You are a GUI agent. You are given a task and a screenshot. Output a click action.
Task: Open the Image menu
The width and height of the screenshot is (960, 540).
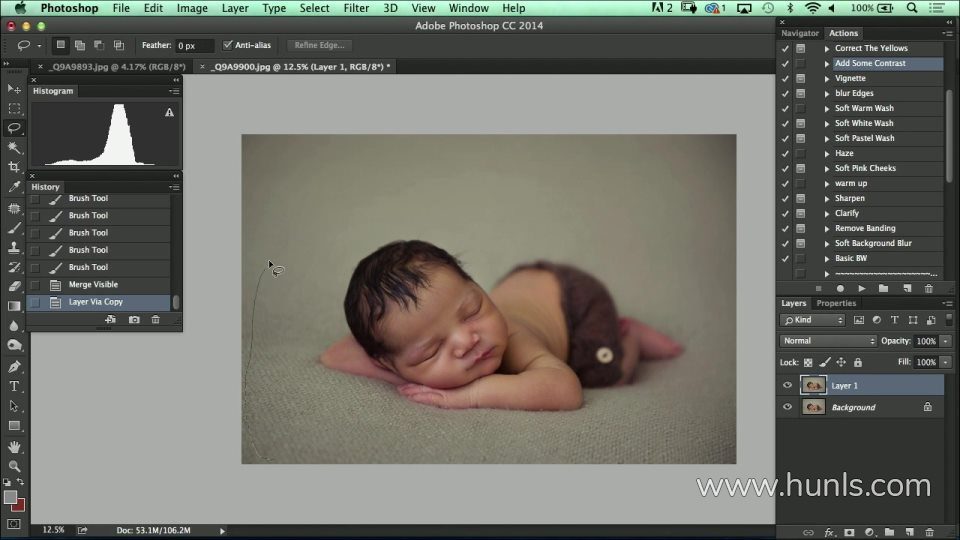[x=192, y=8]
